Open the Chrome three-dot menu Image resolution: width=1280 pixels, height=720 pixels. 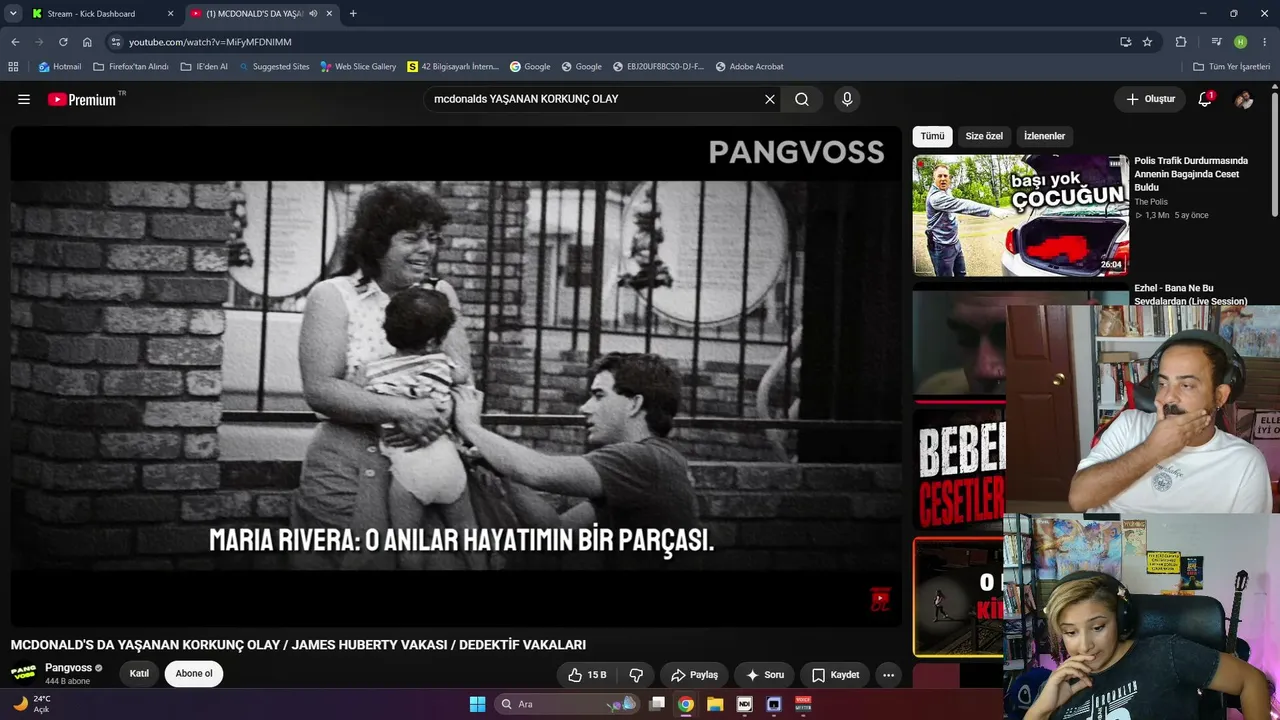(x=1265, y=42)
